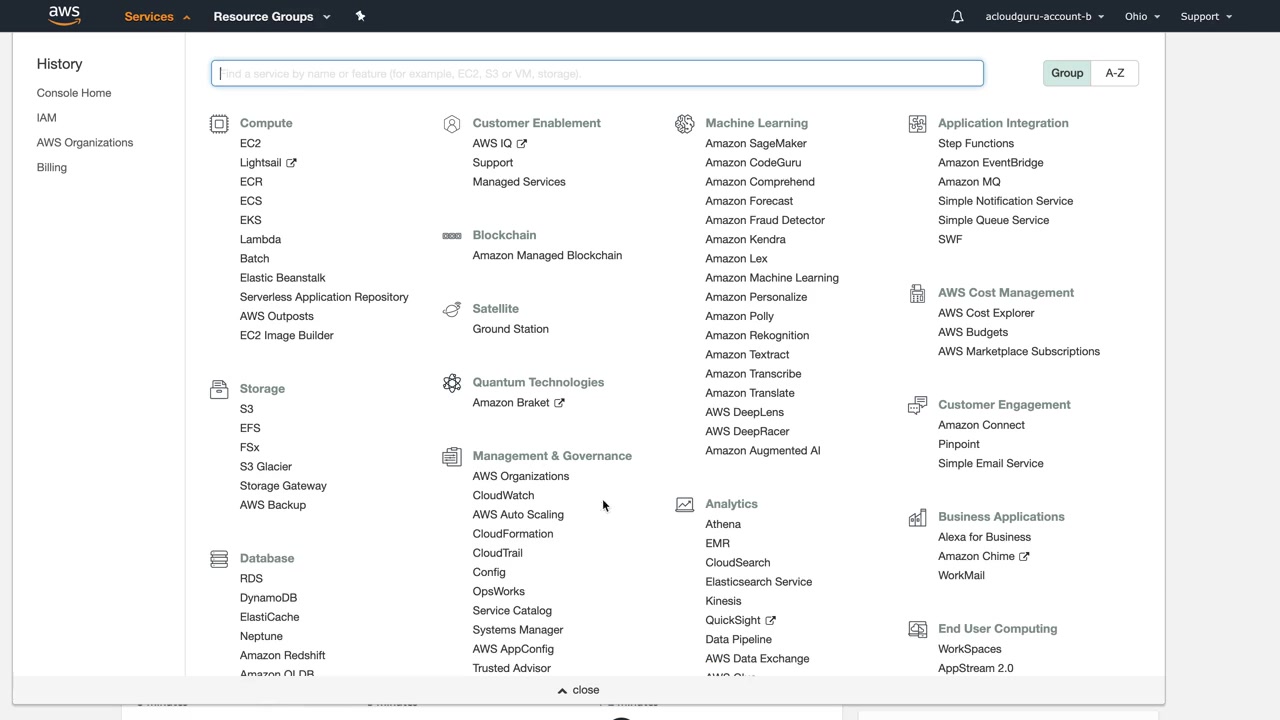The image size is (1280, 720).
Task: Click the pin shortcuts icon
Action: [x=360, y=16]
